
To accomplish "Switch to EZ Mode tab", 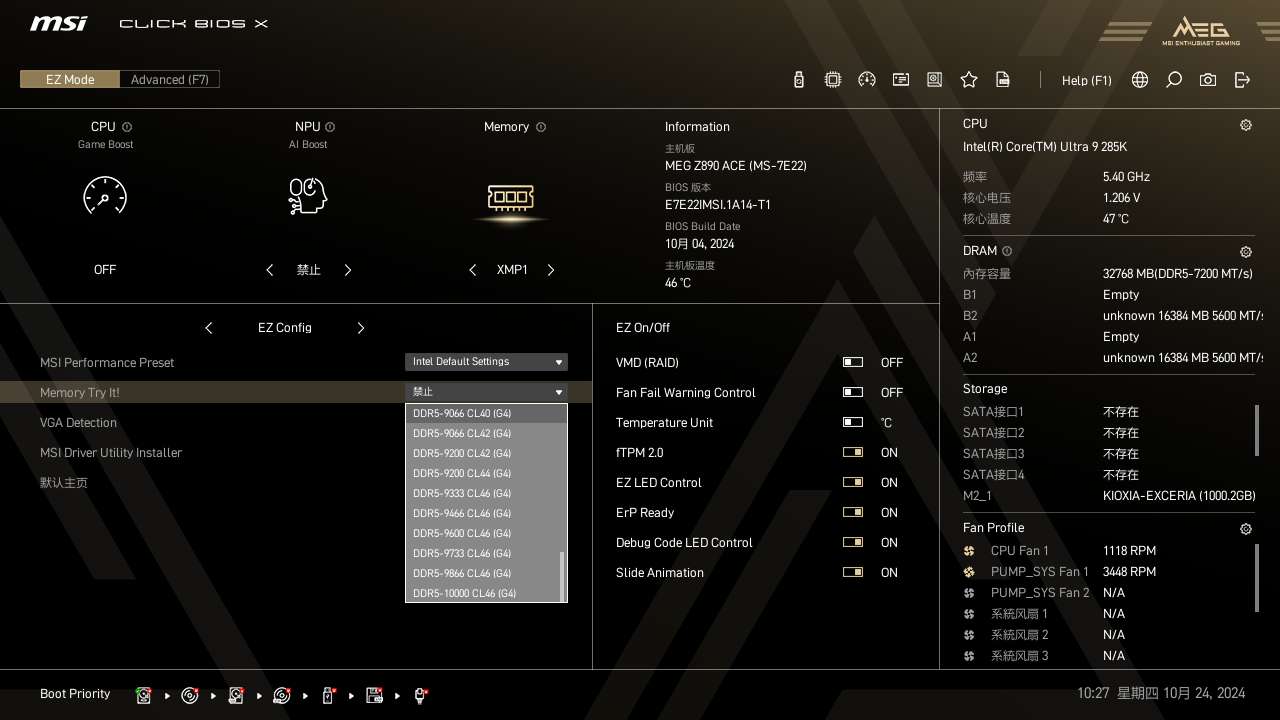I will point(70,79).
